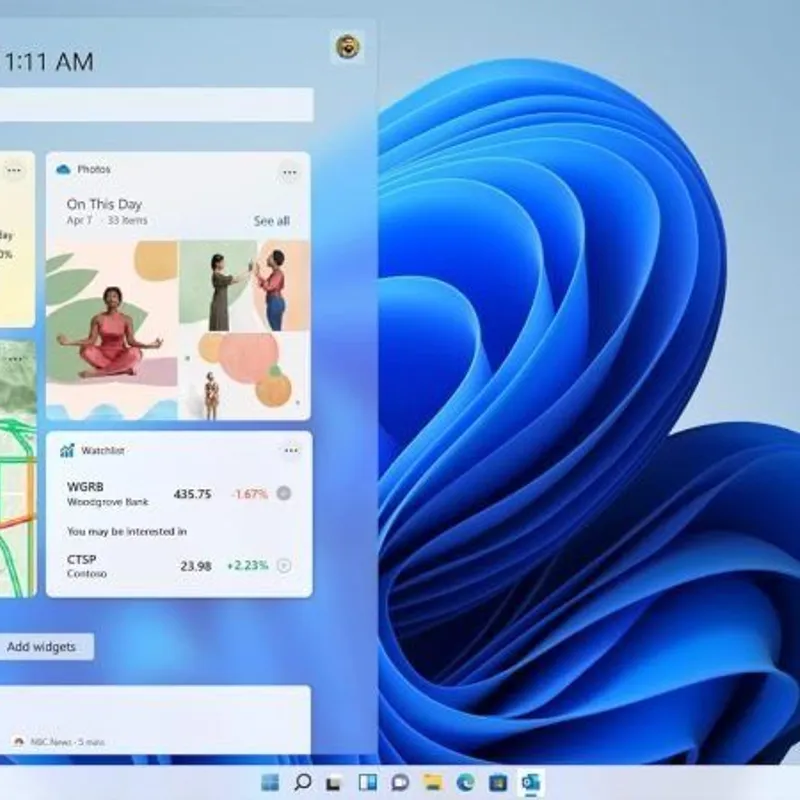Click the 435.75 stock price
The height and width of the screenshot is (800, 800).
point(192,494)
